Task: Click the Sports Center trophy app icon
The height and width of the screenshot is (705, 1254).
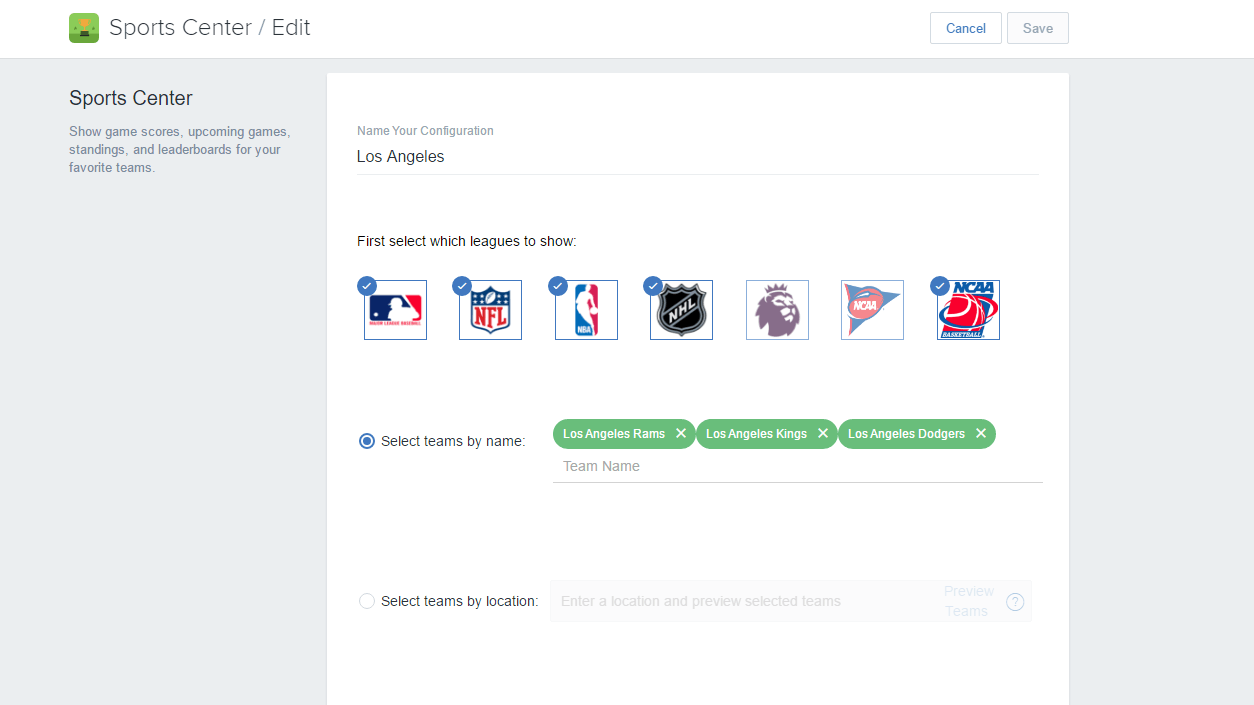Action: click(x=84, y=28)
